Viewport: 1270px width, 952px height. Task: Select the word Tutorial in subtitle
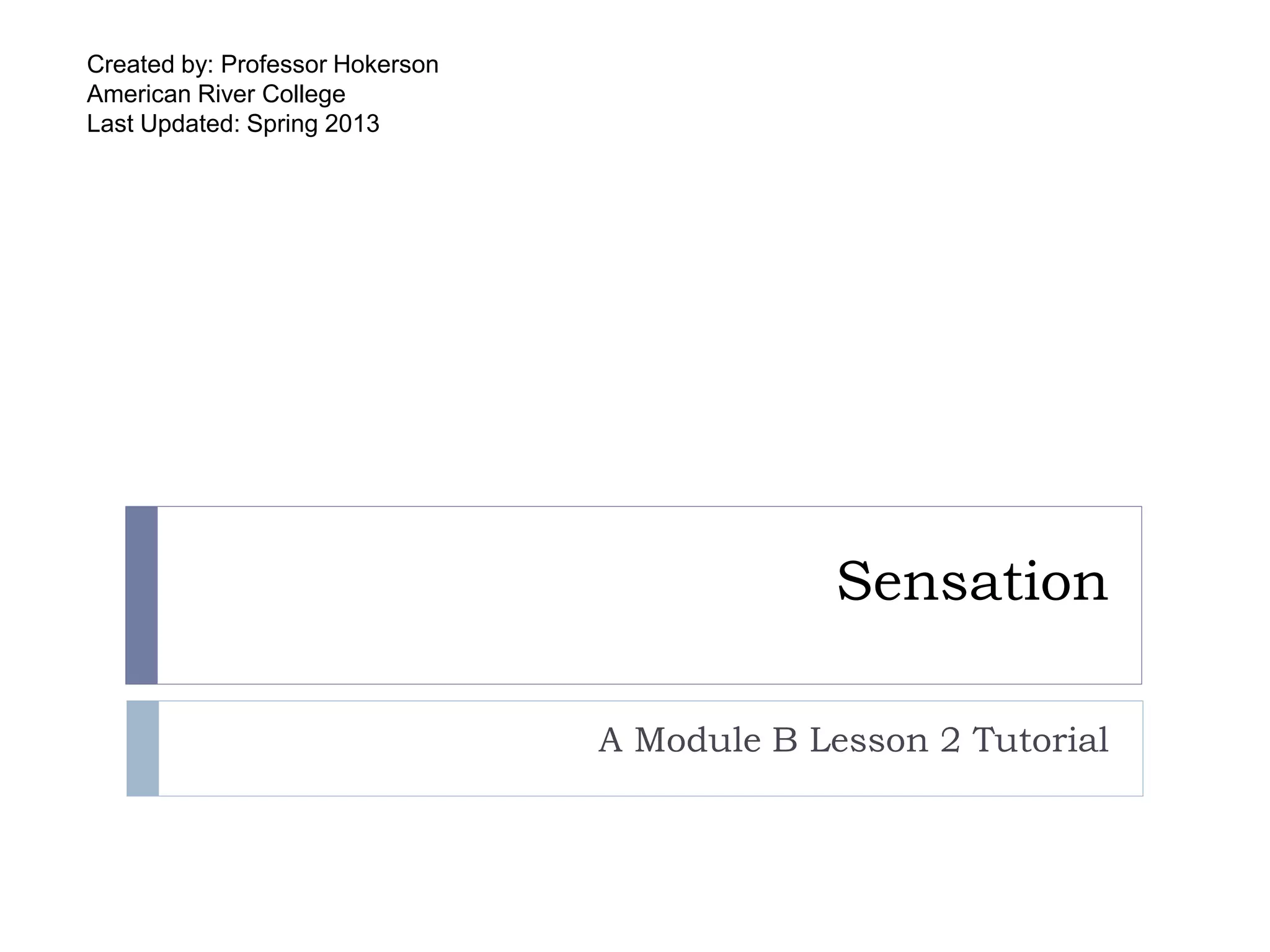click(1040, 740)
